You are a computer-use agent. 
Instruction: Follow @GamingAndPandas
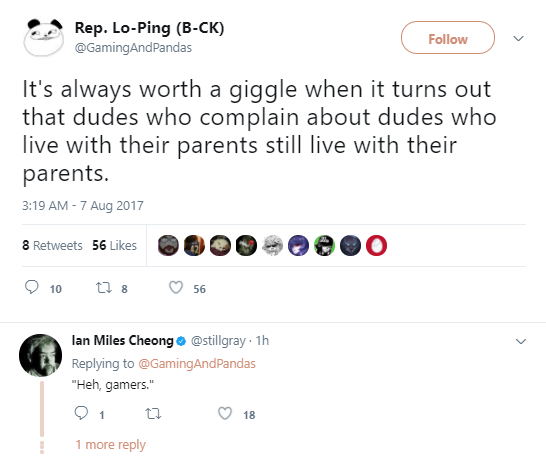click(448, 38)
